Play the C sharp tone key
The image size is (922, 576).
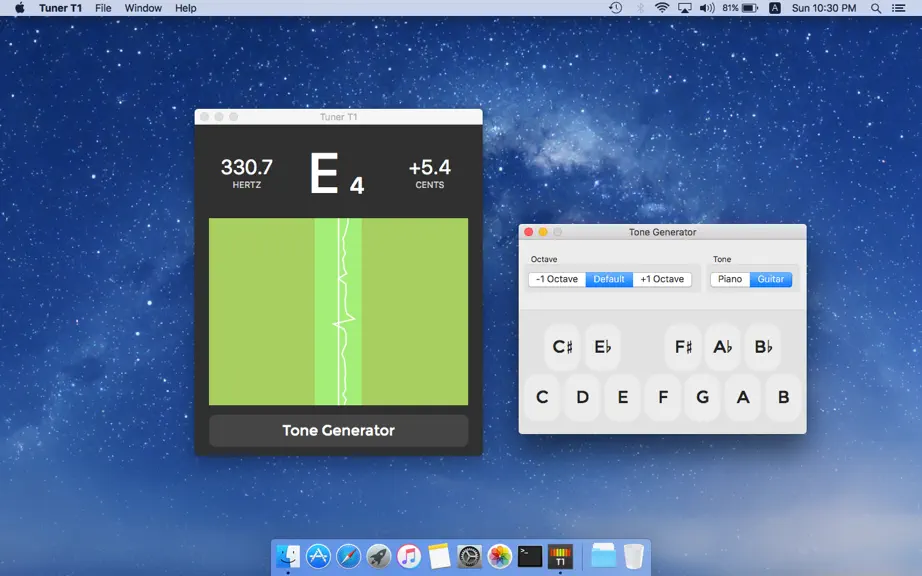[x=562, y=347]
